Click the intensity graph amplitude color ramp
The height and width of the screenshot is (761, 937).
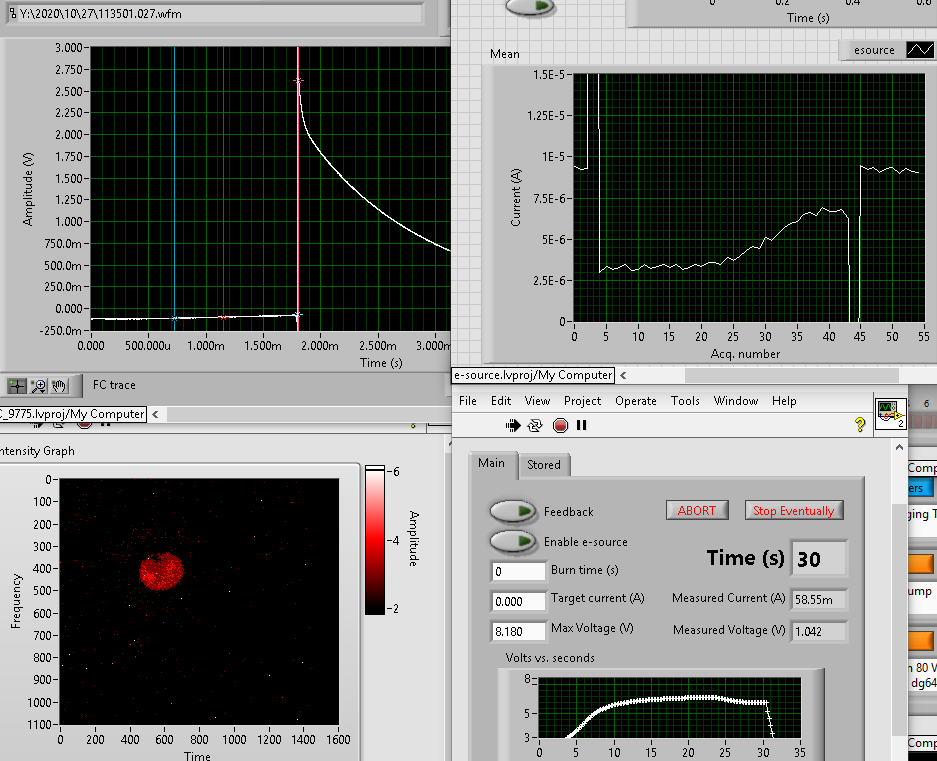tap(374, 539)
